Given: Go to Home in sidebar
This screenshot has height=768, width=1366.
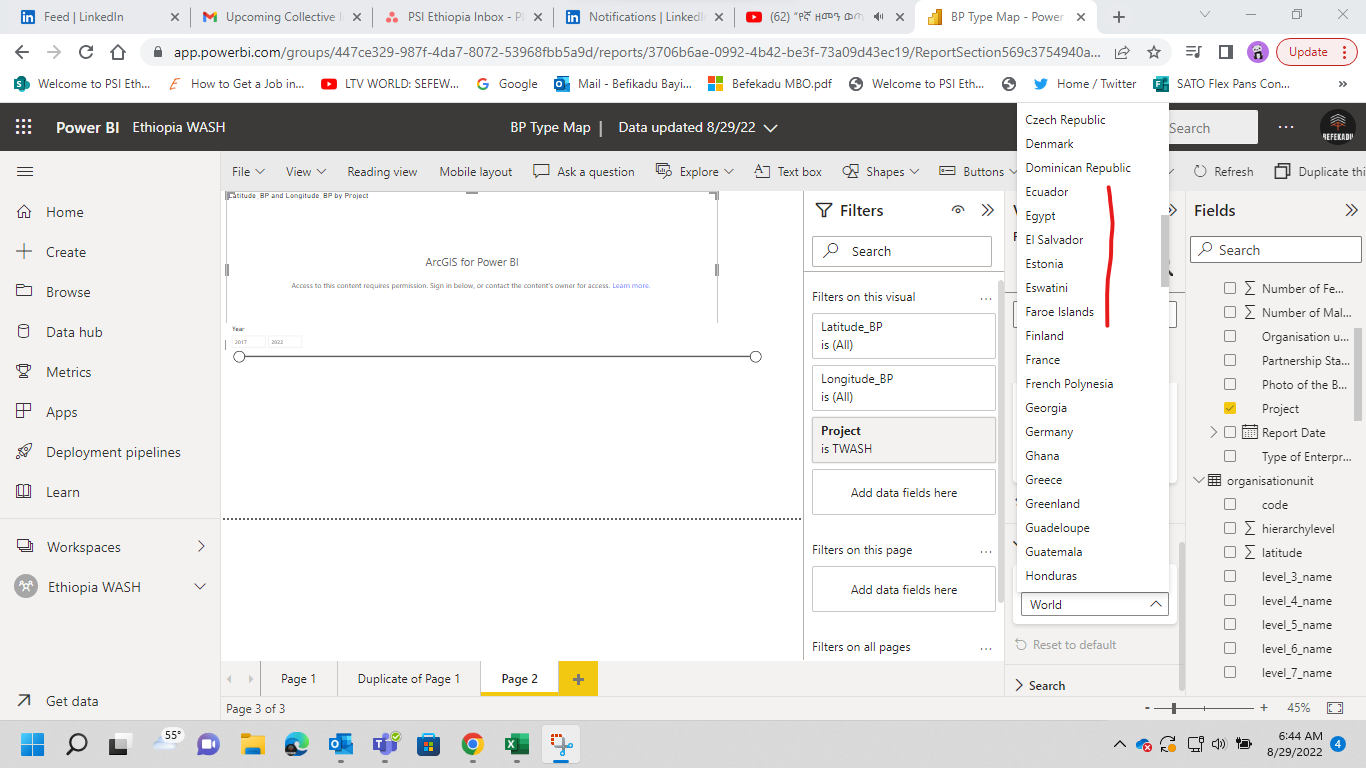Looking at the screenshot, I should 65,212.
